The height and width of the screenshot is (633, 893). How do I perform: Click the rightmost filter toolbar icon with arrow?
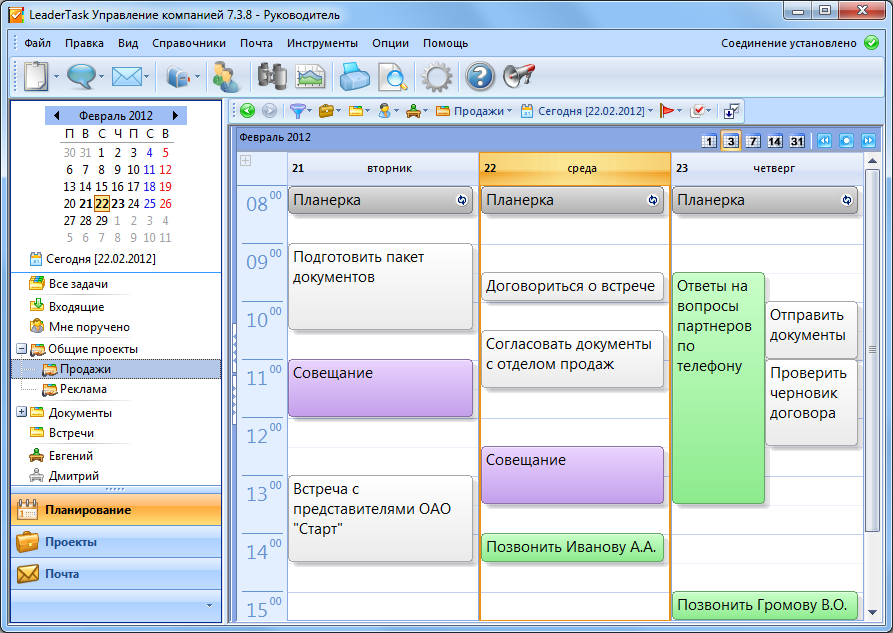pos(731,111)
